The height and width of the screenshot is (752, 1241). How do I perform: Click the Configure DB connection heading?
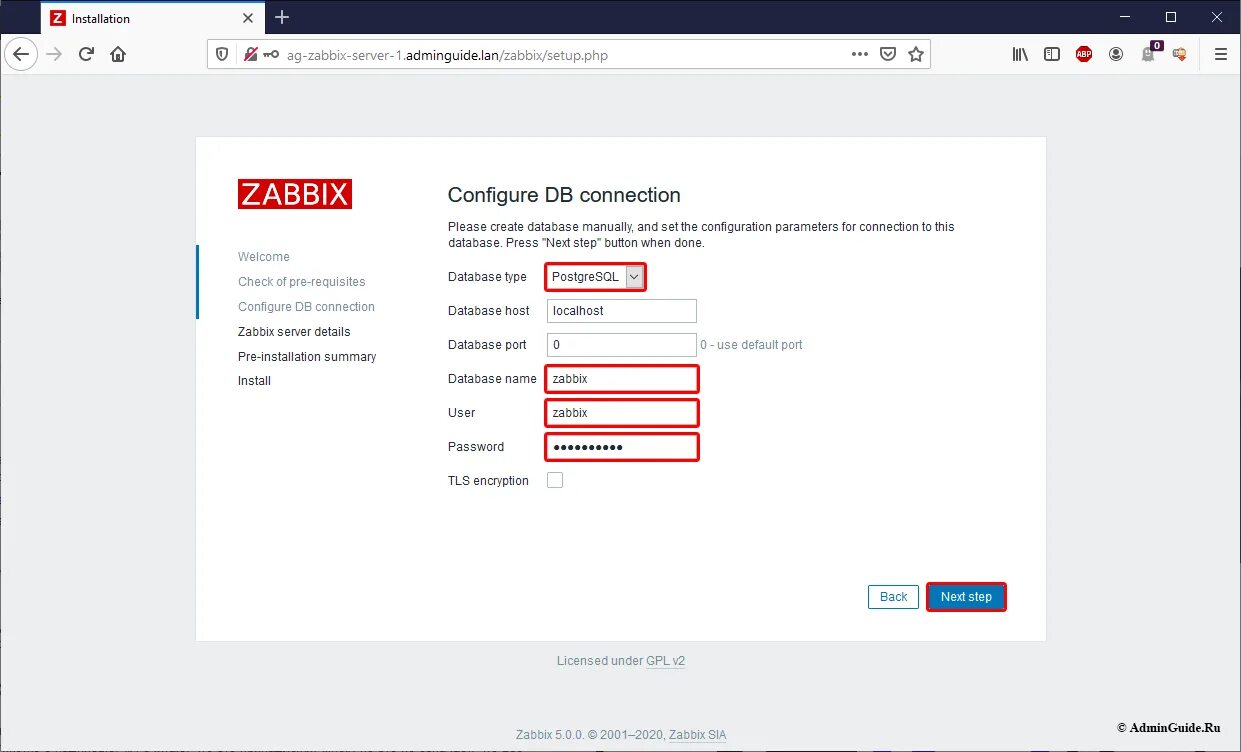(x=564, y=195)
